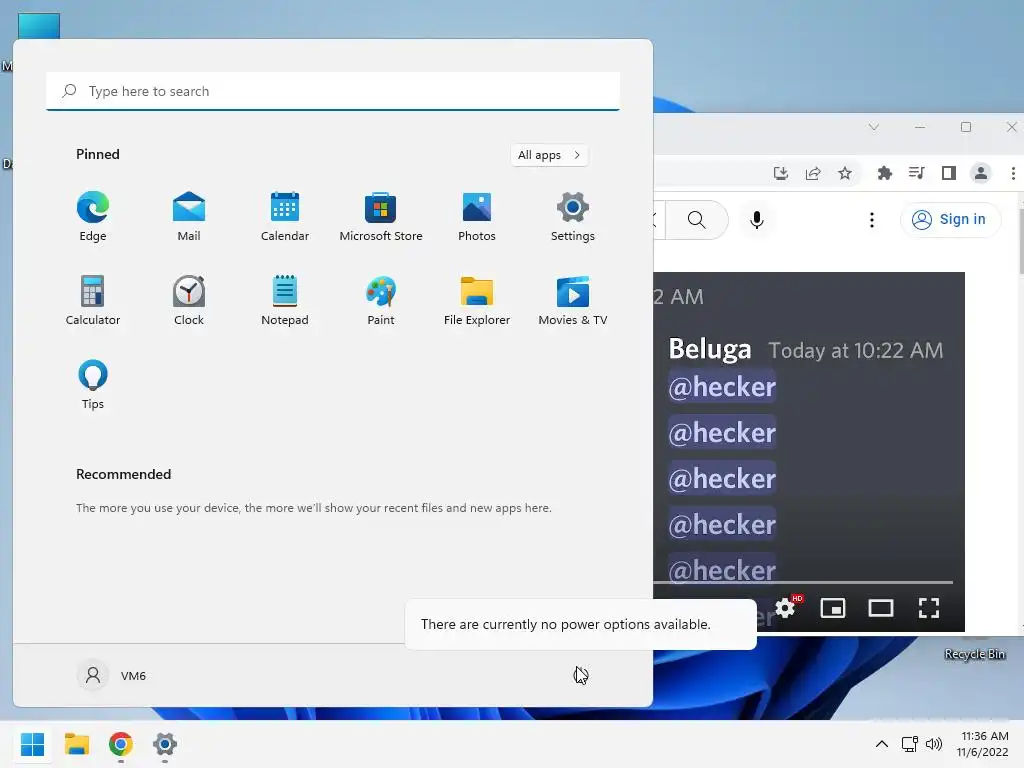Enter video full screen mode
1024x768 pixels.
point(929,608)
